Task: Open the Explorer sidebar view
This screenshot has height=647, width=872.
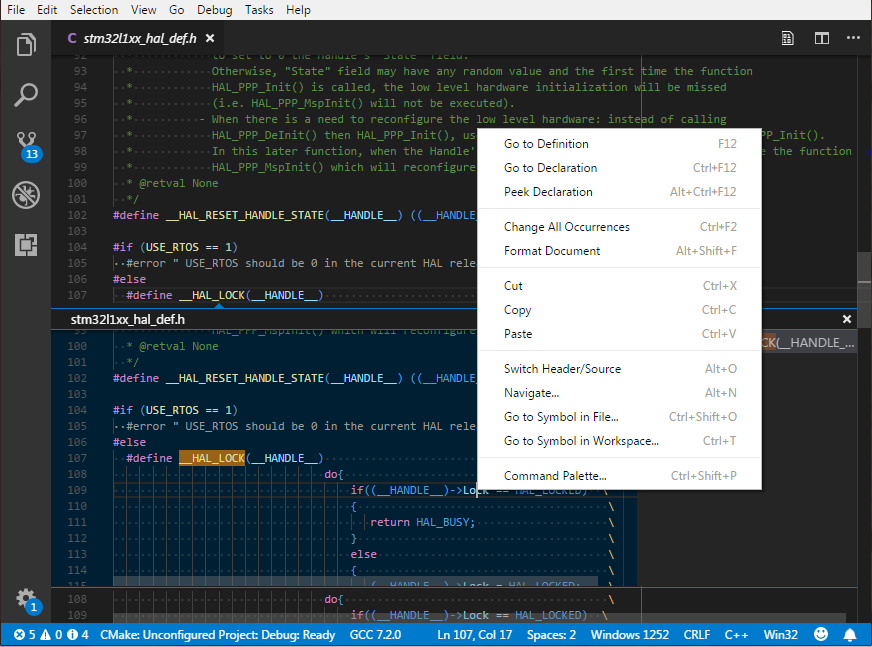Action: coord(26,44)
